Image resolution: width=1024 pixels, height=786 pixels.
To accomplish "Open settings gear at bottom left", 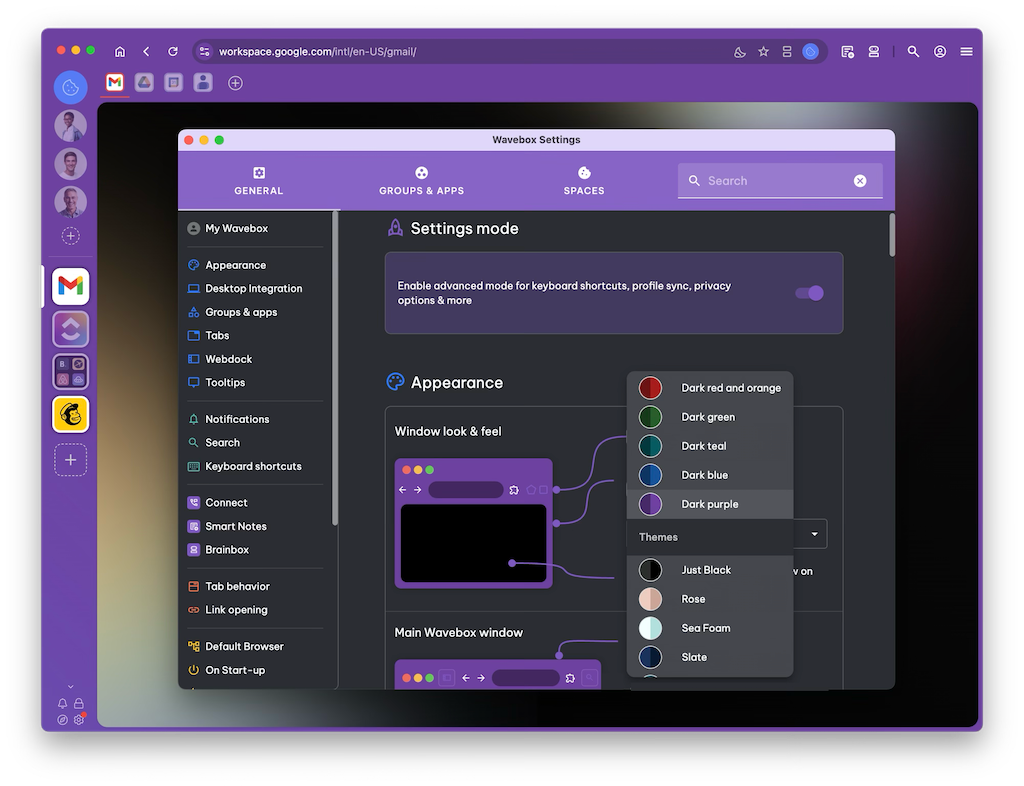I will pyautogui.click(x=79, y=719).
